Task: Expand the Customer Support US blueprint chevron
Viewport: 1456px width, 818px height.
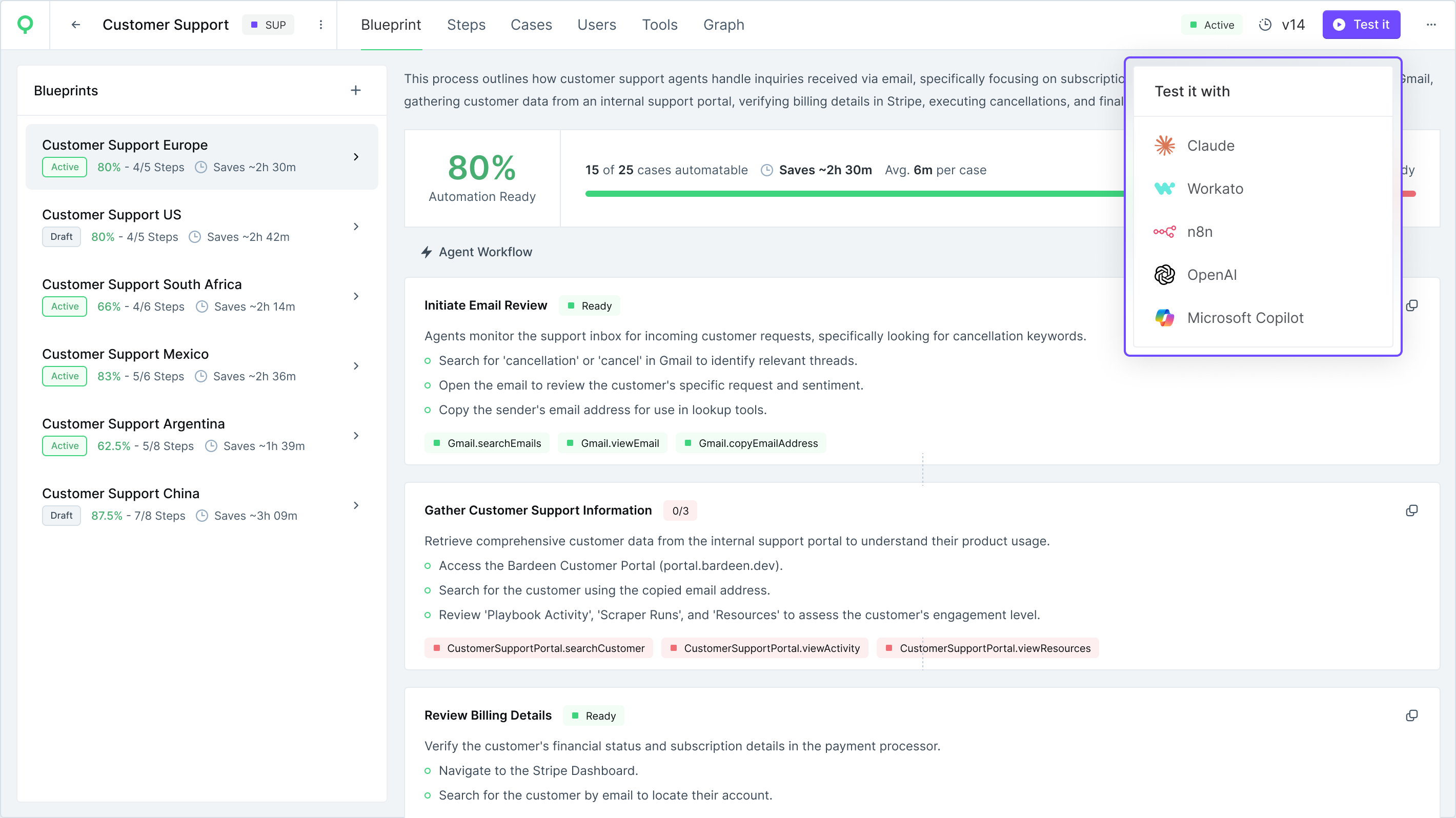Action: (x=356, y=227)
